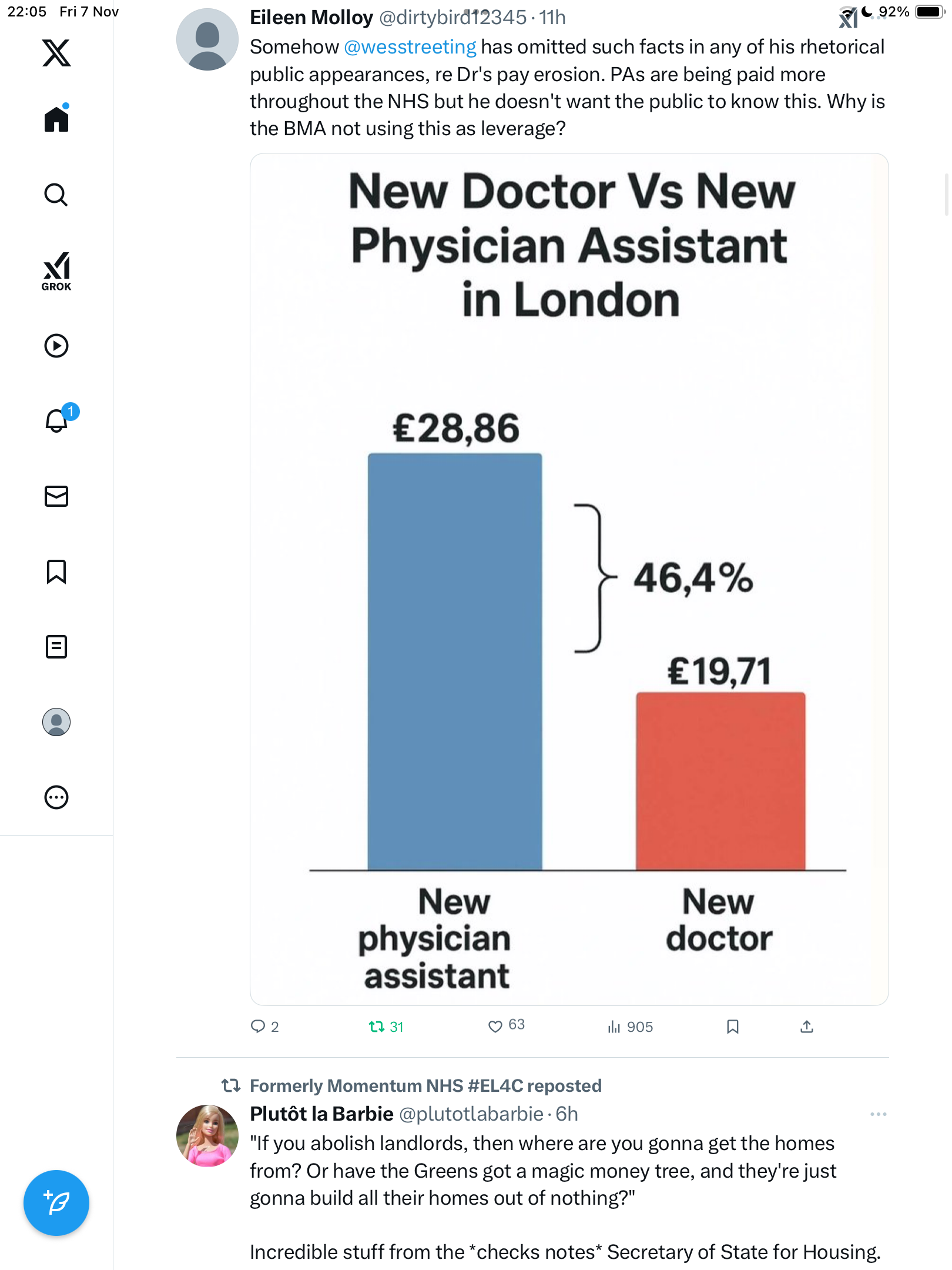This screenshot has width=952, height=1270.
Task: Open Lists icon in sidebar
Action: point(56,647)
